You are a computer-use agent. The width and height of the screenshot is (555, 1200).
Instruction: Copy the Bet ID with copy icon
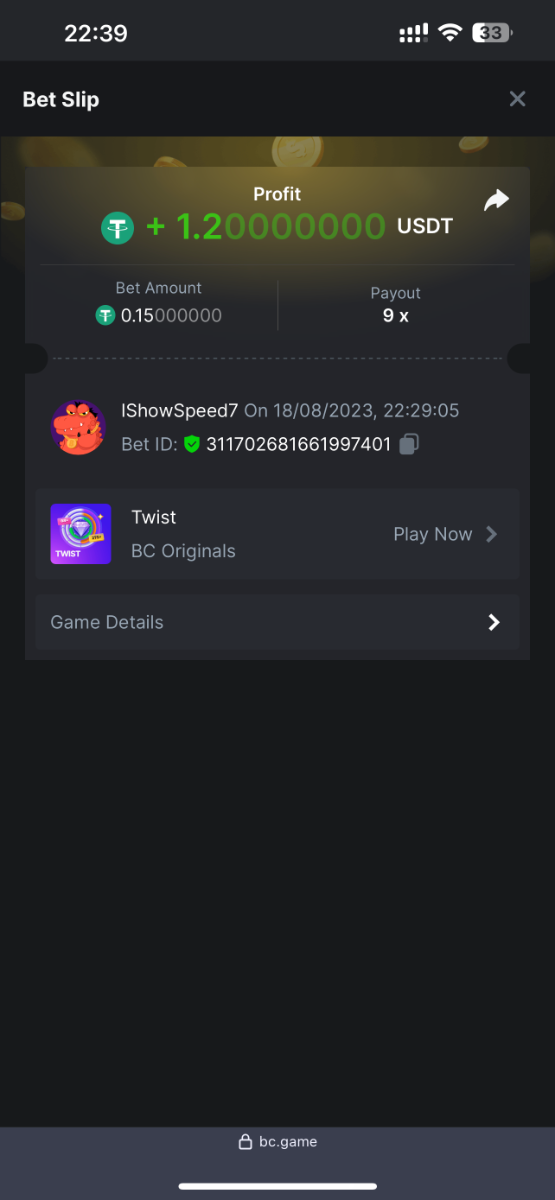coord(409,444)
